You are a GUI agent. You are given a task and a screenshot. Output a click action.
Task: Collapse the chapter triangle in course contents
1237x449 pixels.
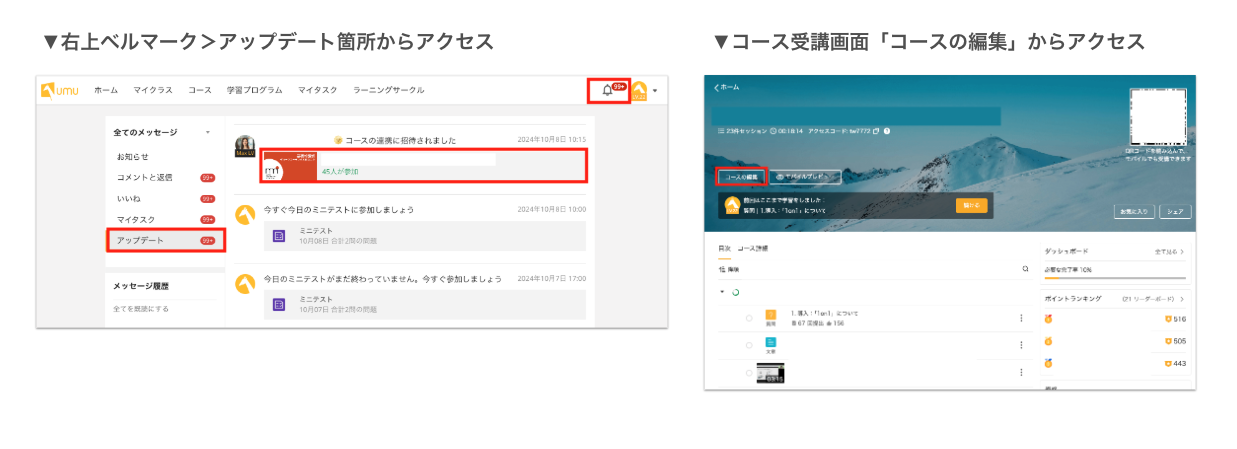click(x=722, y=292)
